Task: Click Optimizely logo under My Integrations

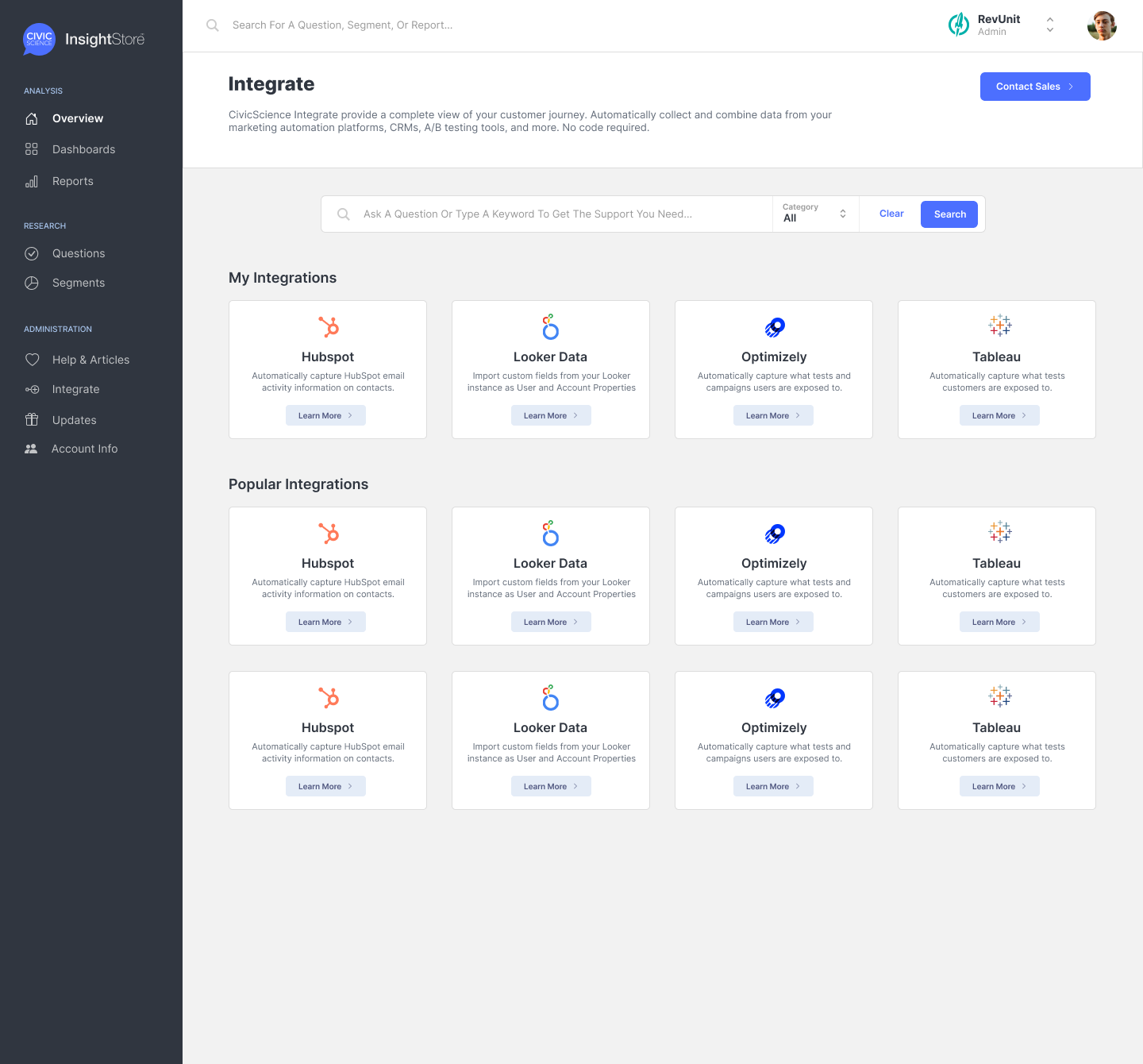Action: (x=775, y=327)
